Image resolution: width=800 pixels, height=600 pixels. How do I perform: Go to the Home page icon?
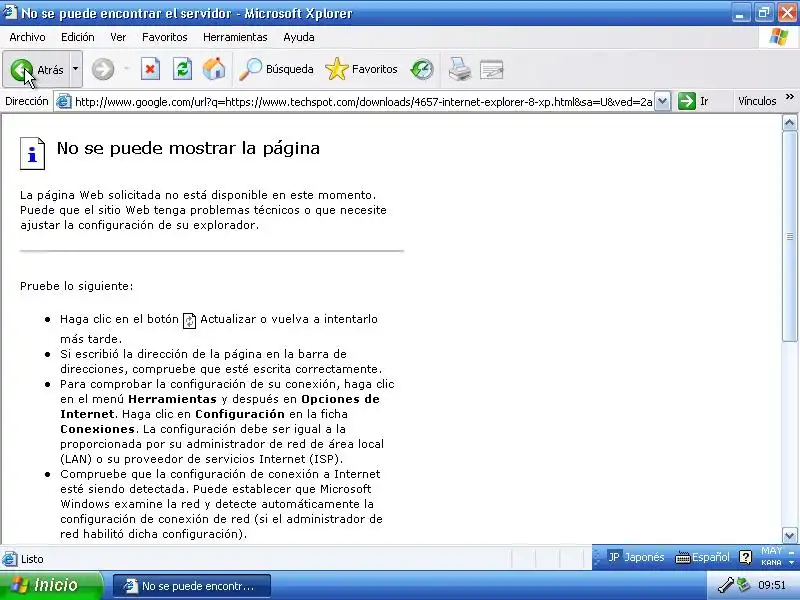tap(214, 69)
